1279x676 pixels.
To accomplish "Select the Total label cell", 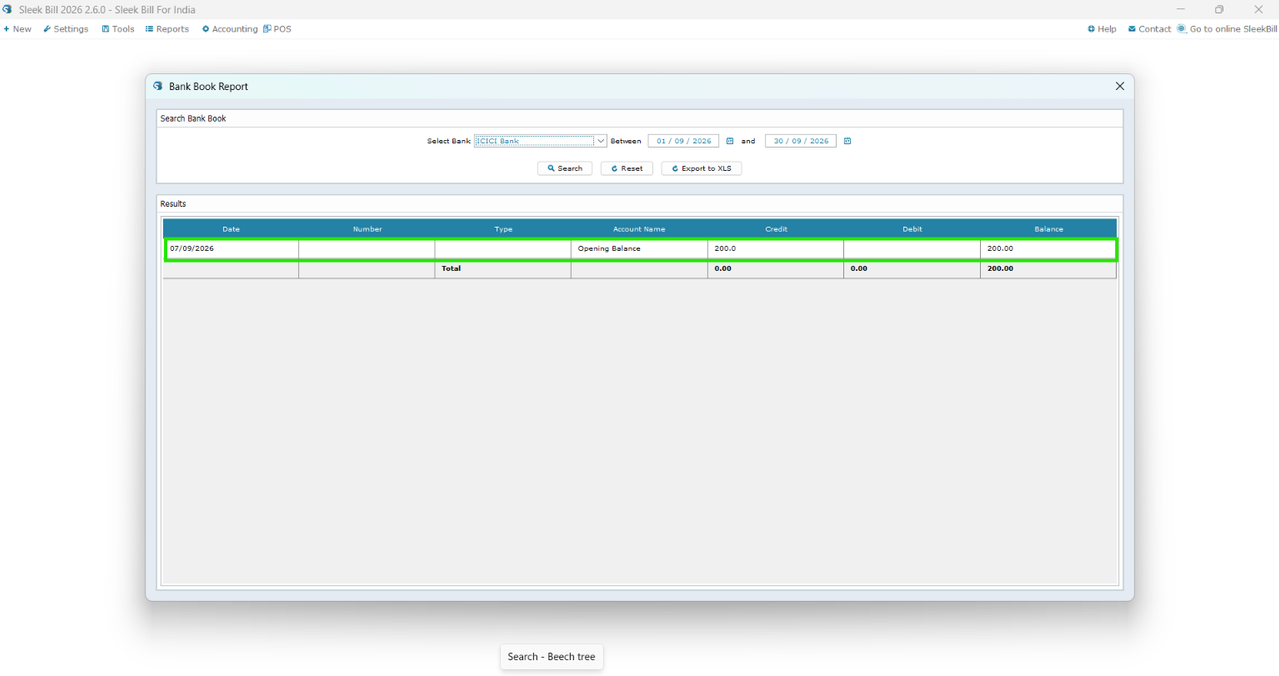I will tap(503, 269).
